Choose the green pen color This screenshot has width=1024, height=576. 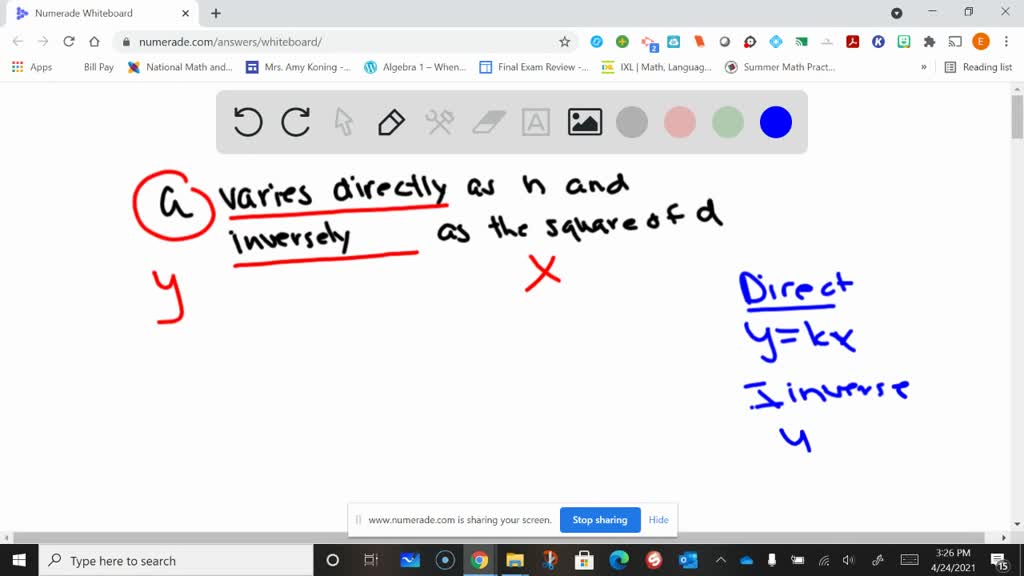(728, 122)
